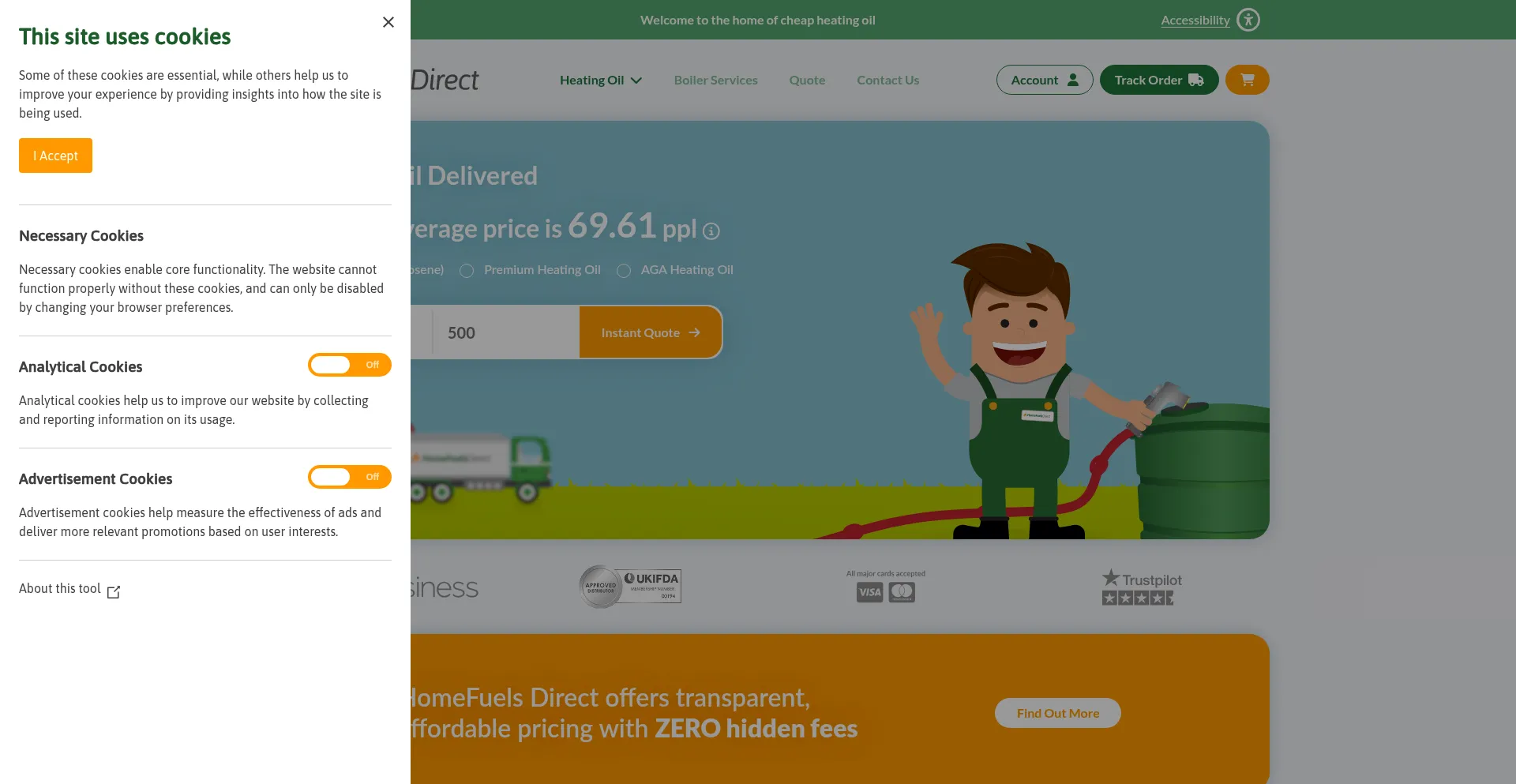Select Premium Heating Oil radio option

(x=467, y=271)
